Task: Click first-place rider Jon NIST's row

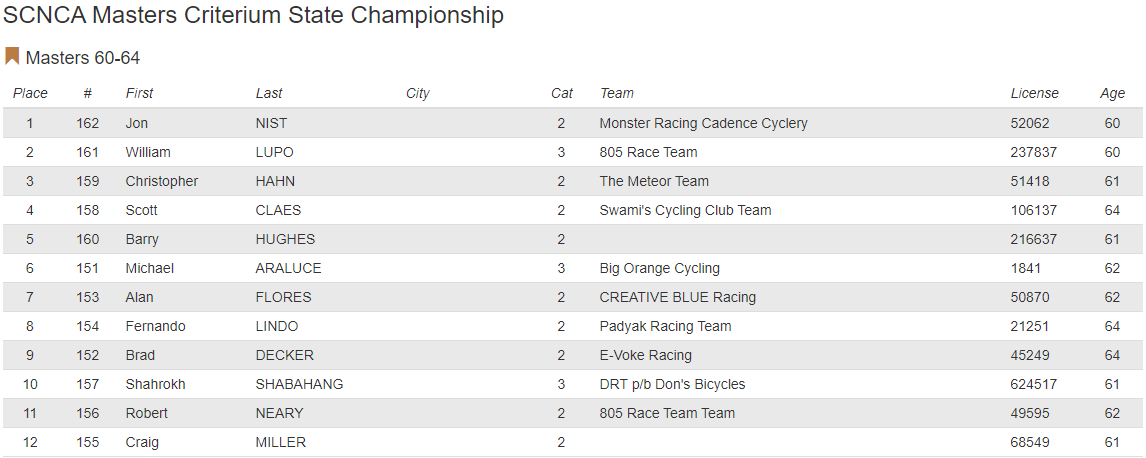Action: tap(400, 123)
